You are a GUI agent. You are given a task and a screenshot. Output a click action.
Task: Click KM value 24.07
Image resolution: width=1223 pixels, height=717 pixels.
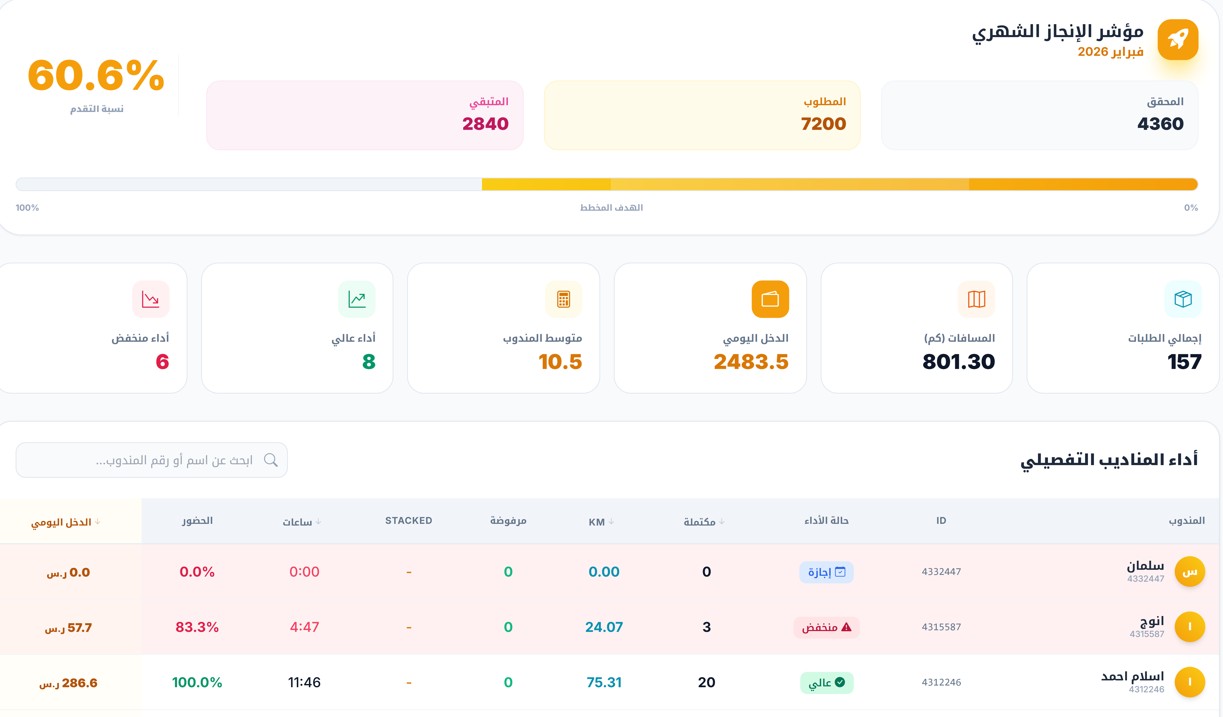pyautogui.click(x=604, y=627)
